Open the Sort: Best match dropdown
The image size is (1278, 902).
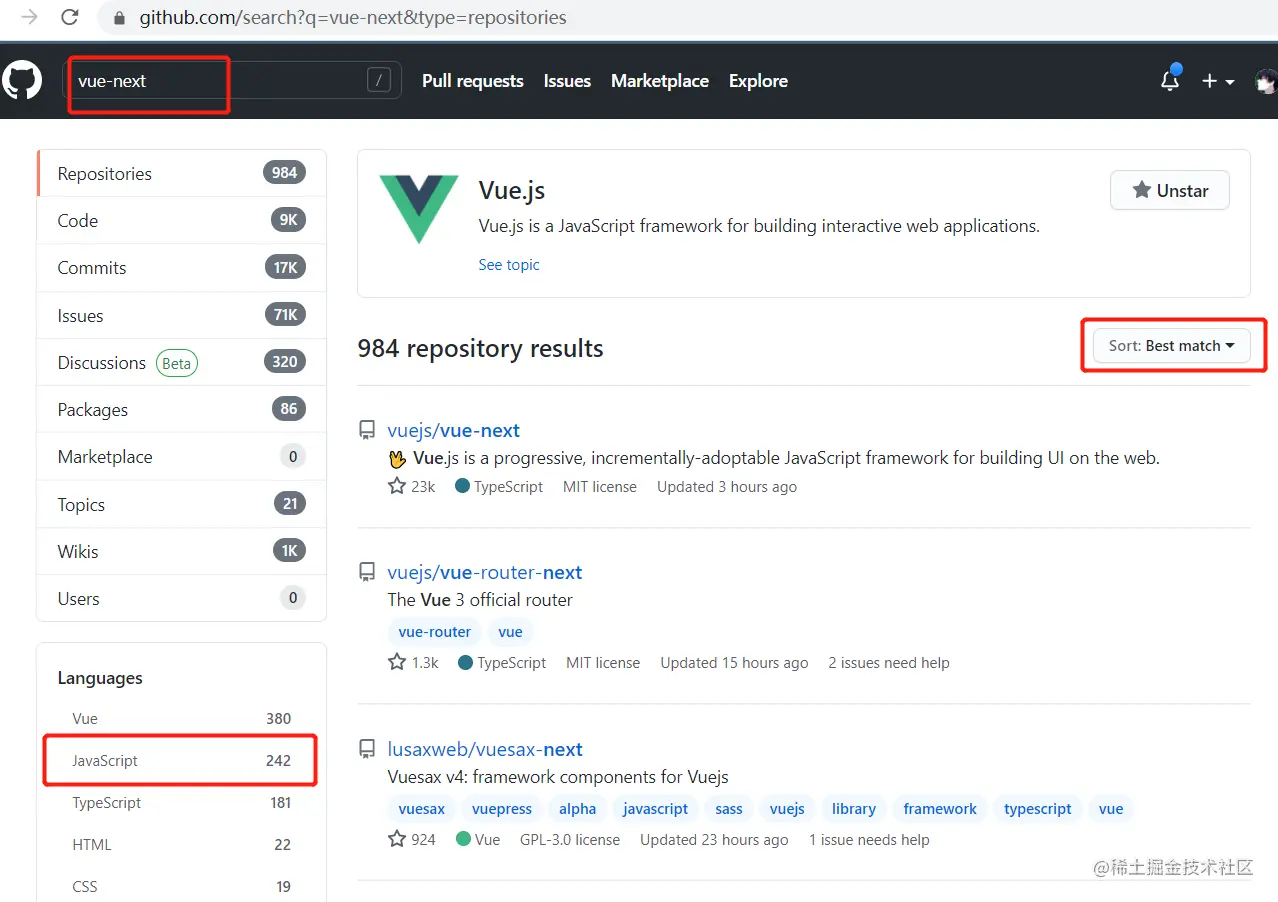click(1170, 345)
